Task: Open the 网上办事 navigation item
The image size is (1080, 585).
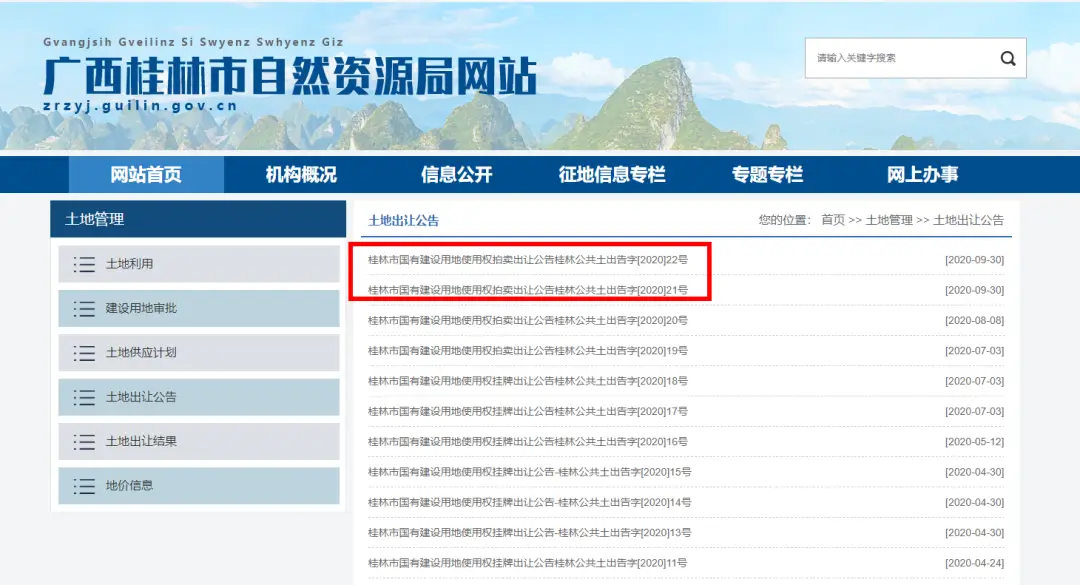Action: pos(922,174)
